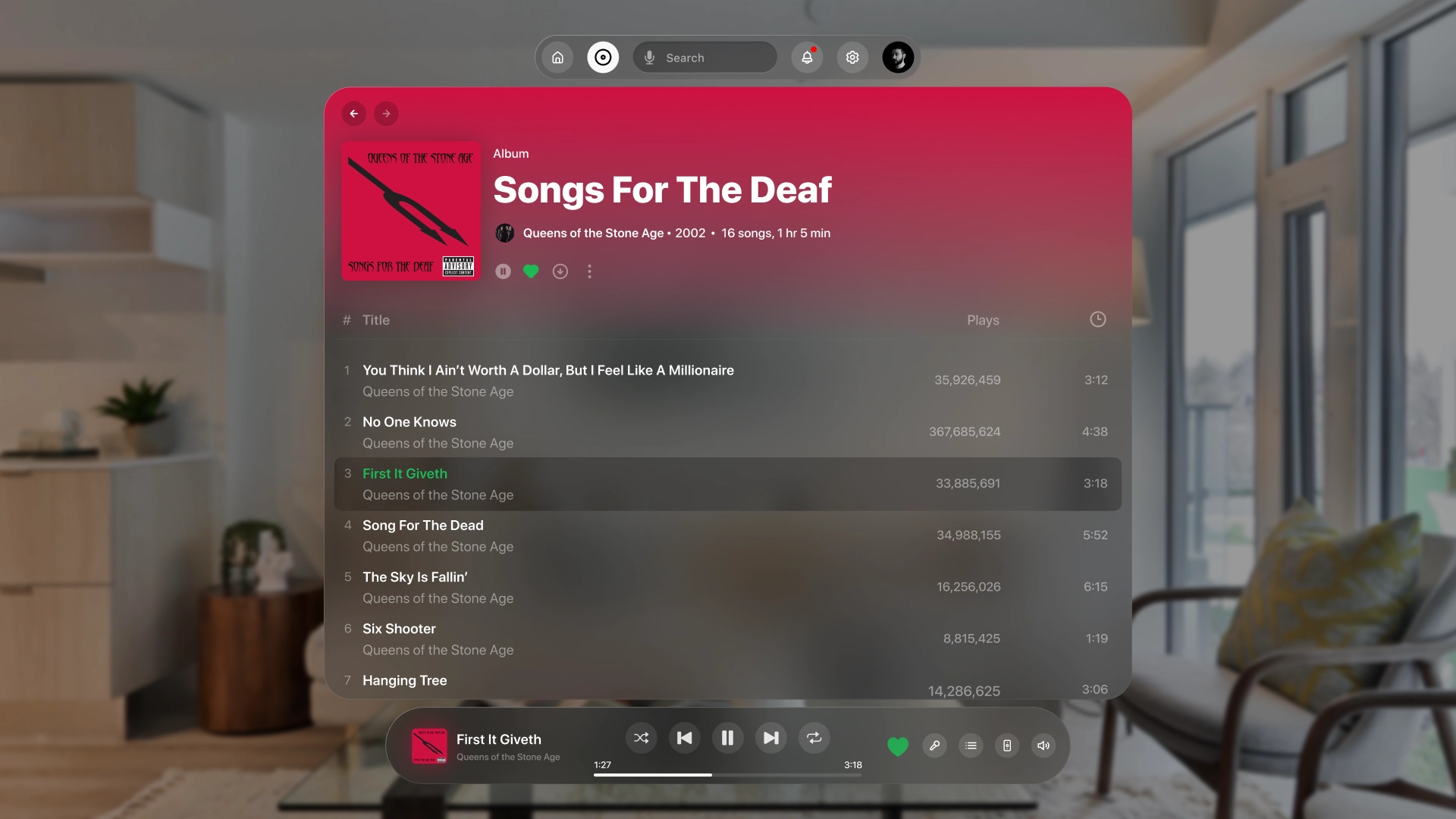Viewport: 1456px width, 819px height.
Task: Toggle repeat playback mode icon
Action: coord(814,738)
